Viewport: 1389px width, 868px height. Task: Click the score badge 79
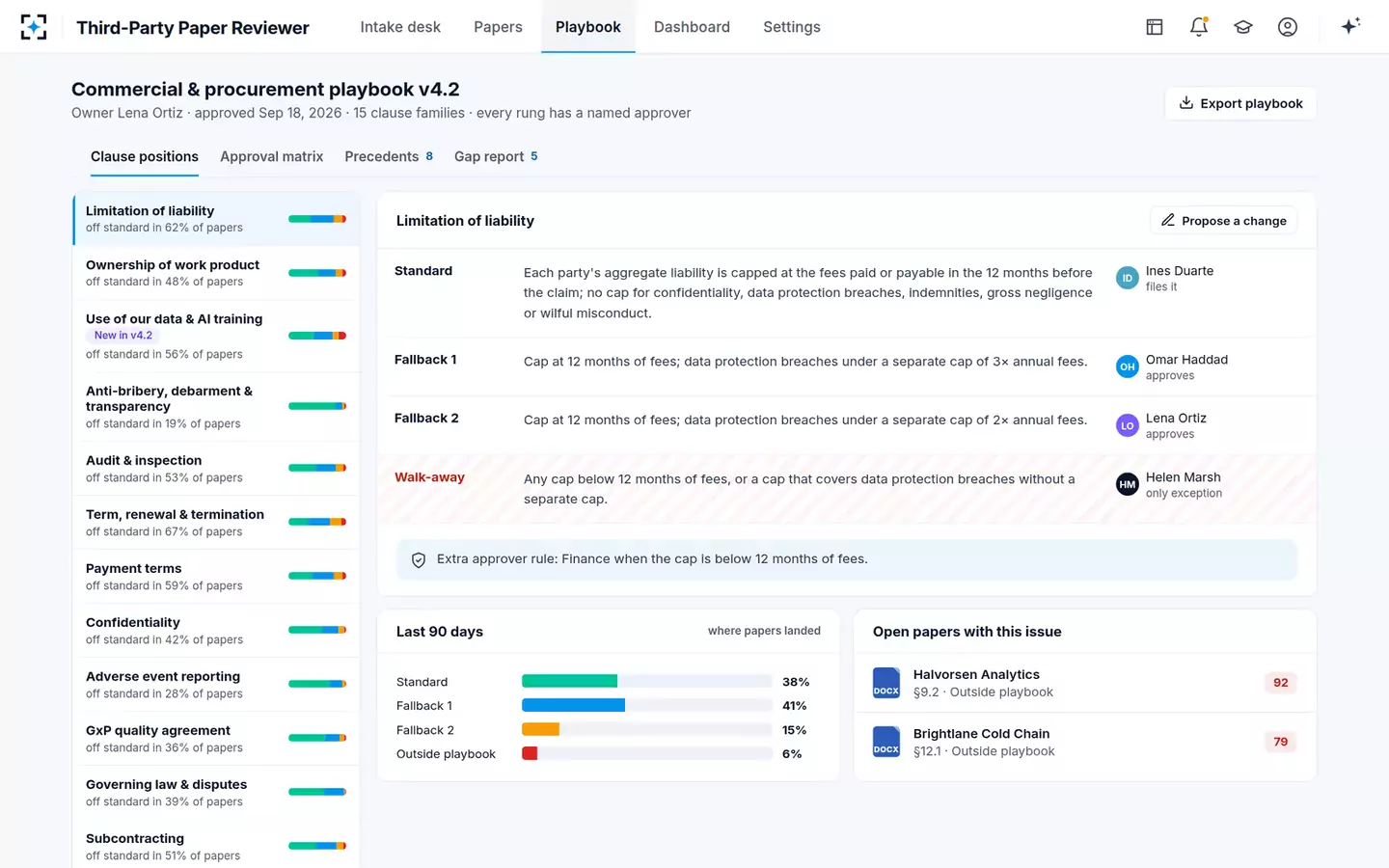[1280, 742]
